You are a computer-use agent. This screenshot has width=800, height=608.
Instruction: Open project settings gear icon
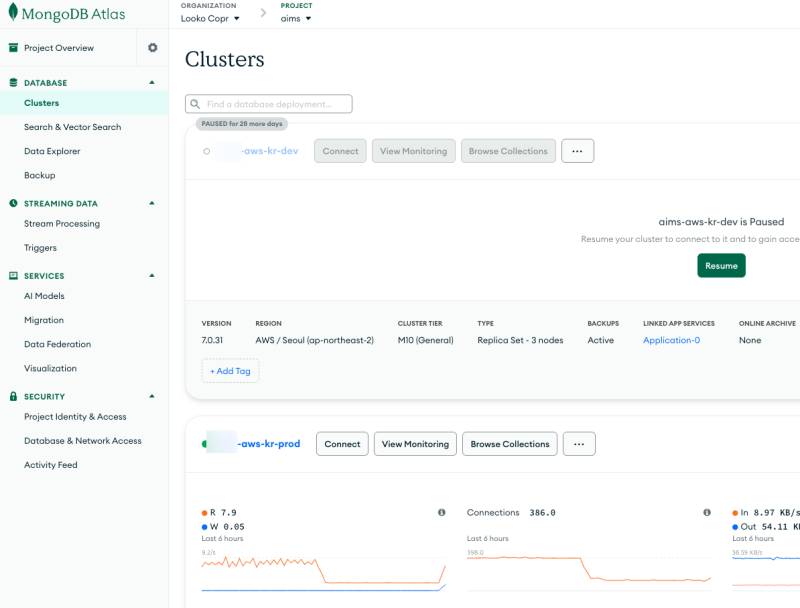(153, 48)
